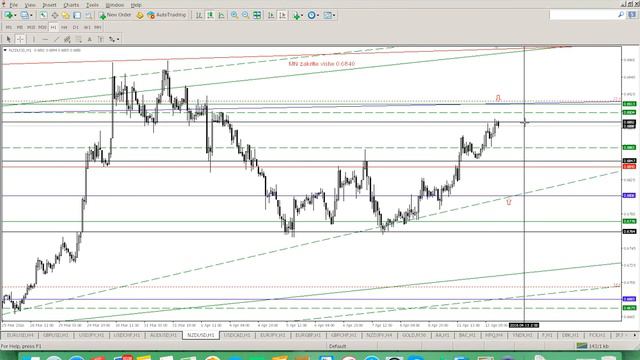The height and width of the screenshot is (360, 640).
Task: Open the Tools menu
Action: pyautogui.click(x=92, y=5)
